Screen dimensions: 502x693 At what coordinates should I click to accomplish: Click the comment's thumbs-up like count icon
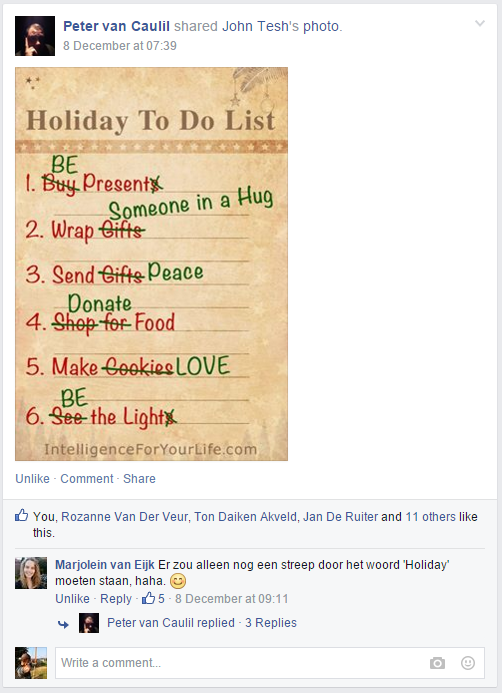tap(148, 598)
